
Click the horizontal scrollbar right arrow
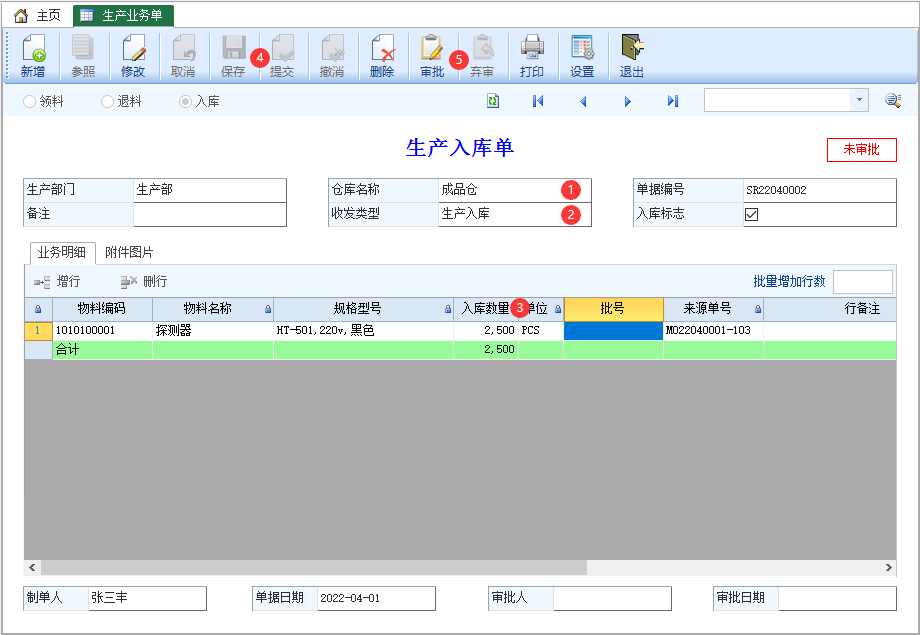pos(889,568)
